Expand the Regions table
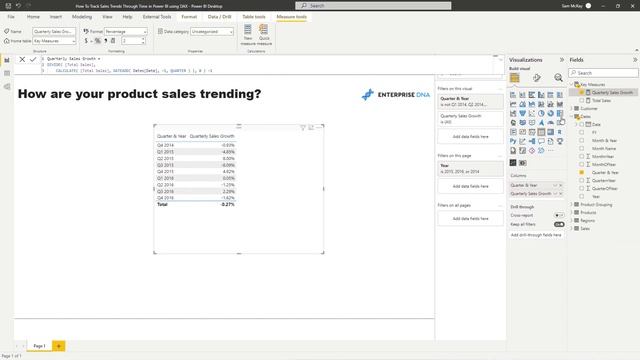The image size is (640, 360). tap(572, 220)
